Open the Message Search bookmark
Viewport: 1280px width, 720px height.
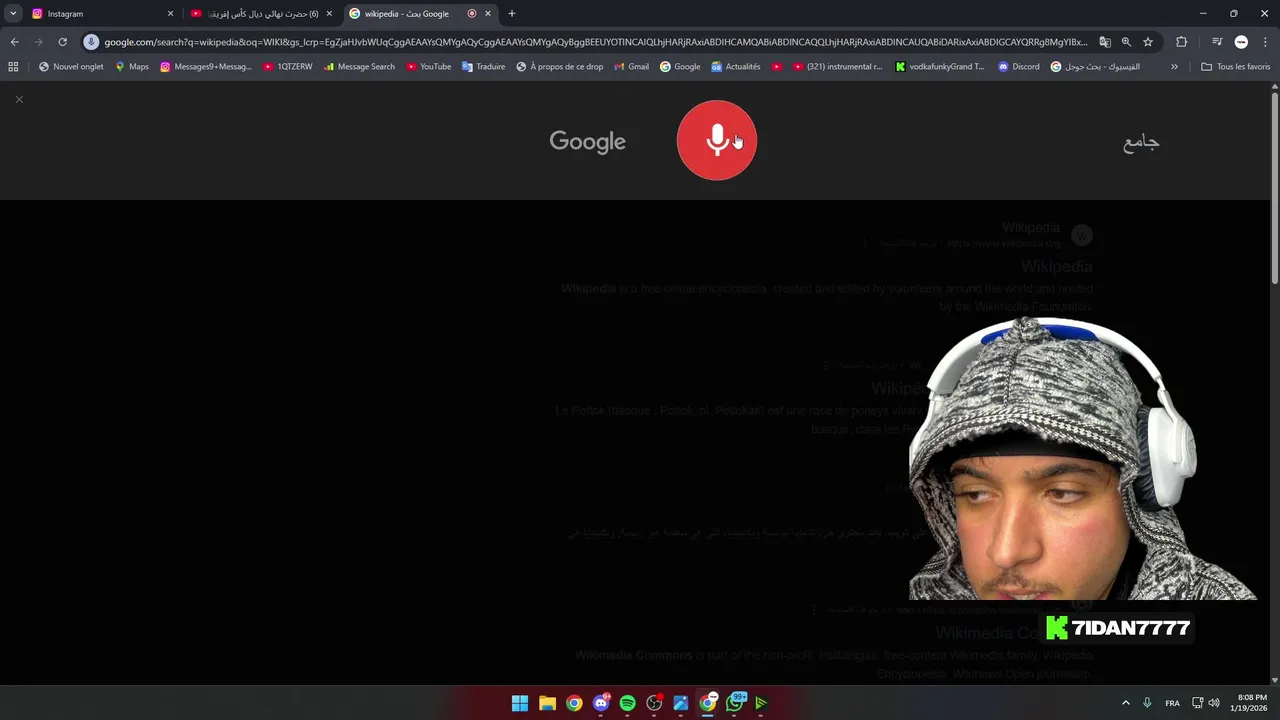click(x=359, y=67)
